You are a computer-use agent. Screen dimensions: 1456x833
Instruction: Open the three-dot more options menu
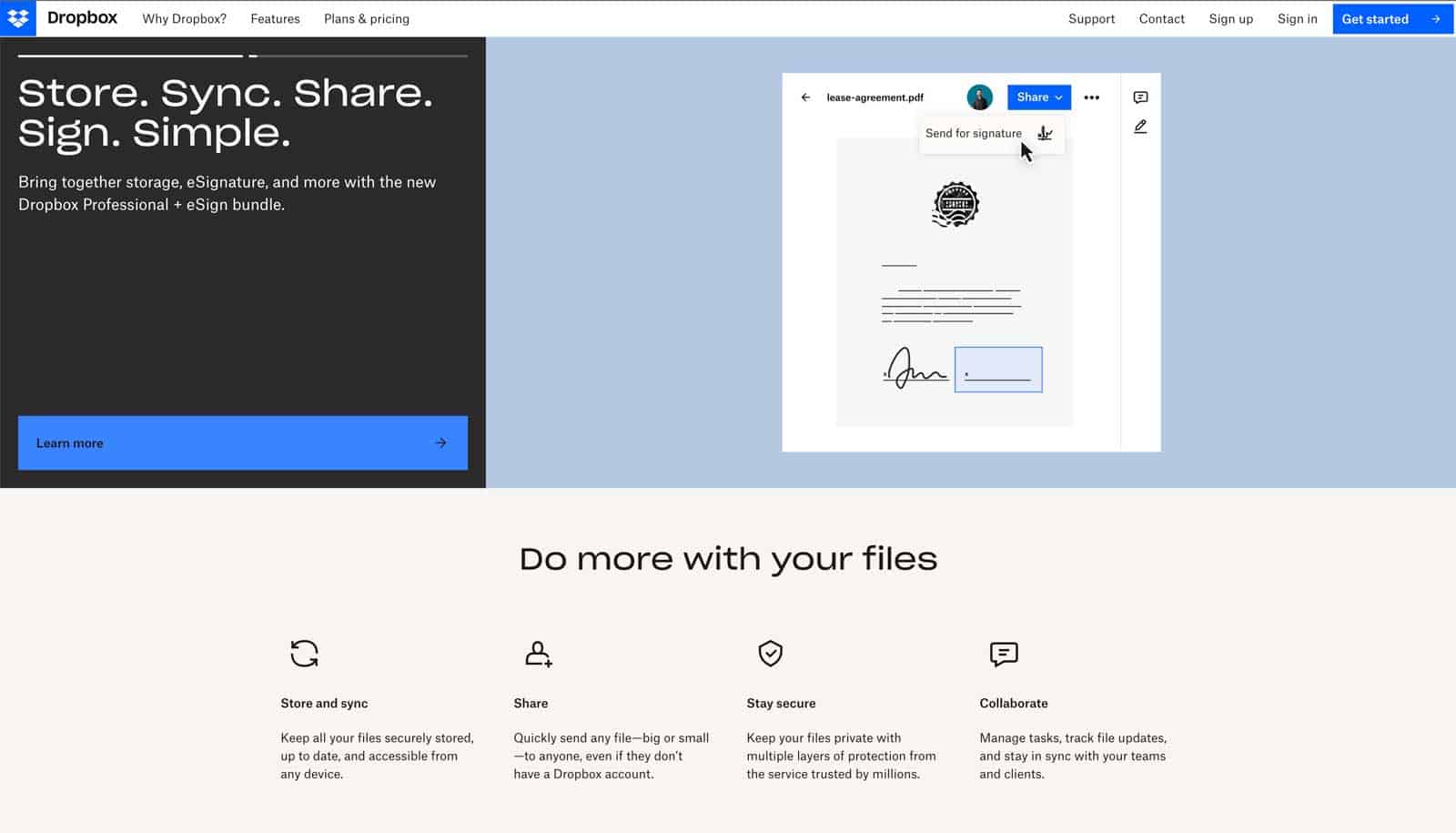[x=1092, y=97]
